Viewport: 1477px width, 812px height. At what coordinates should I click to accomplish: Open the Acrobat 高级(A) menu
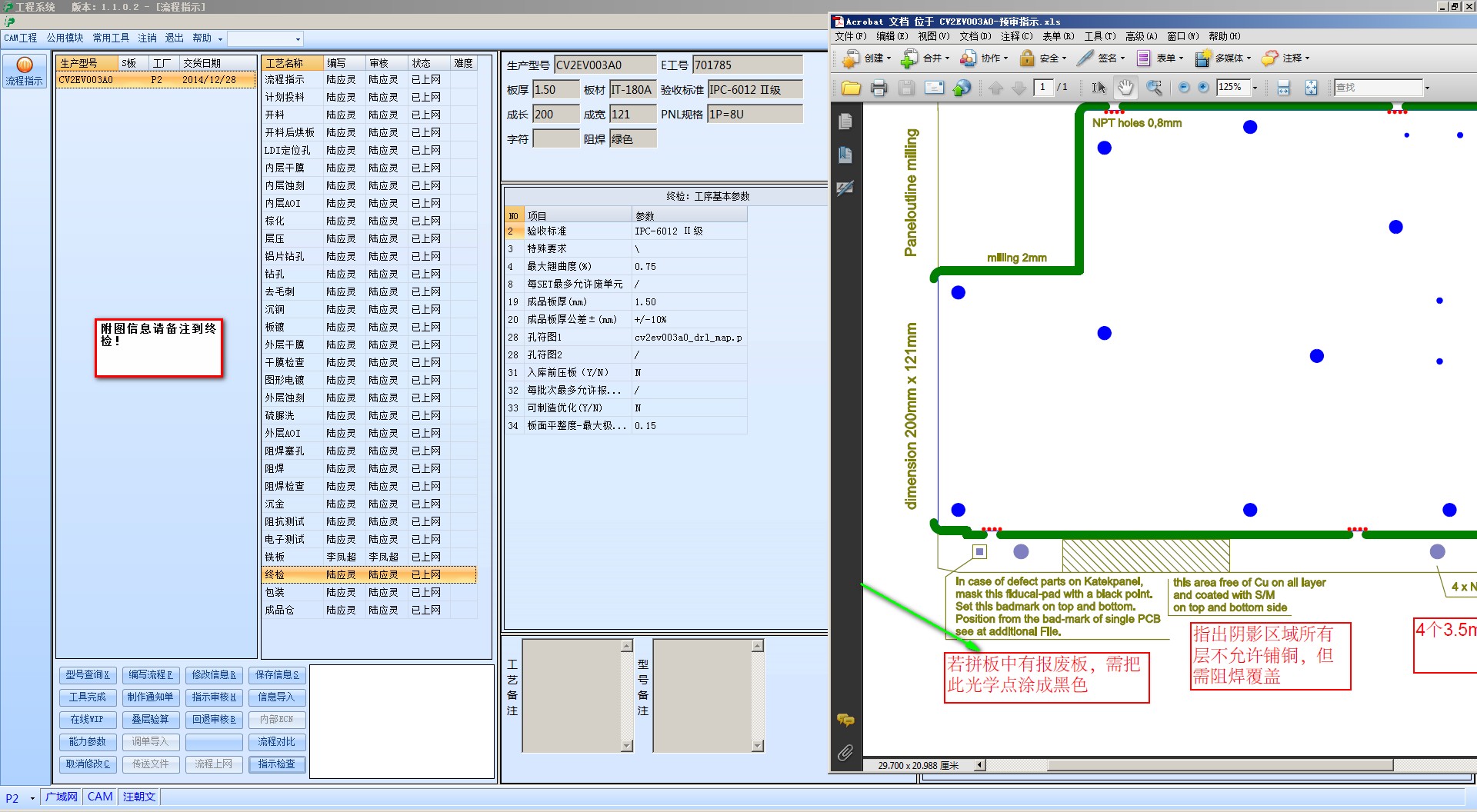[x=1142, y=36]
